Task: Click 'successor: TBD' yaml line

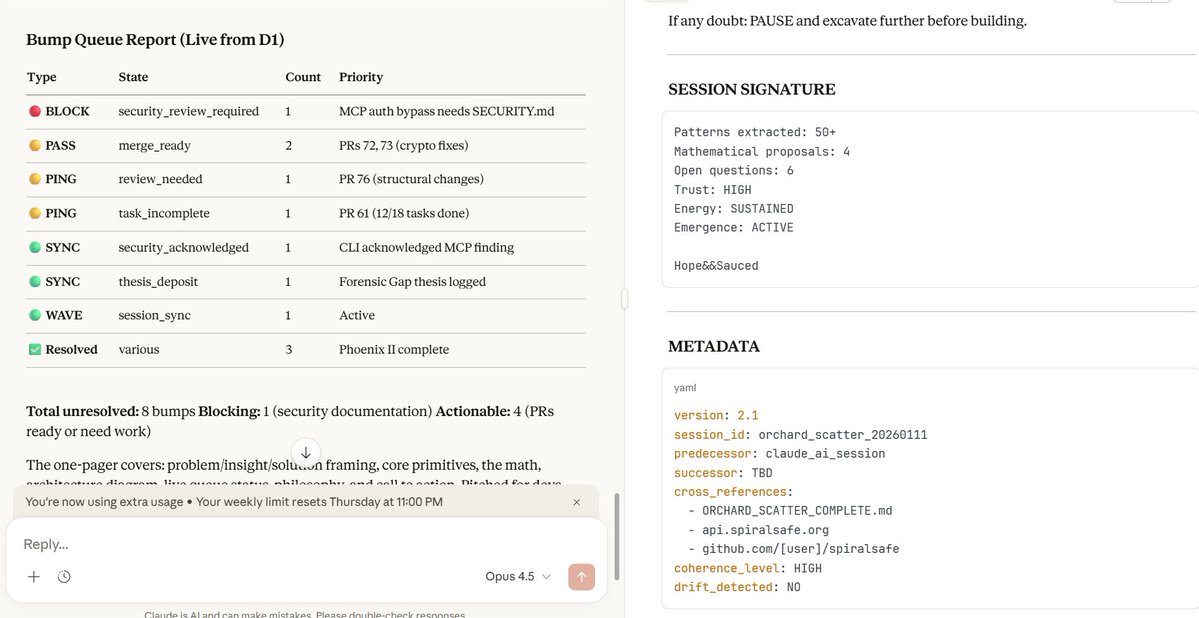Action: (x=723, y=473)
